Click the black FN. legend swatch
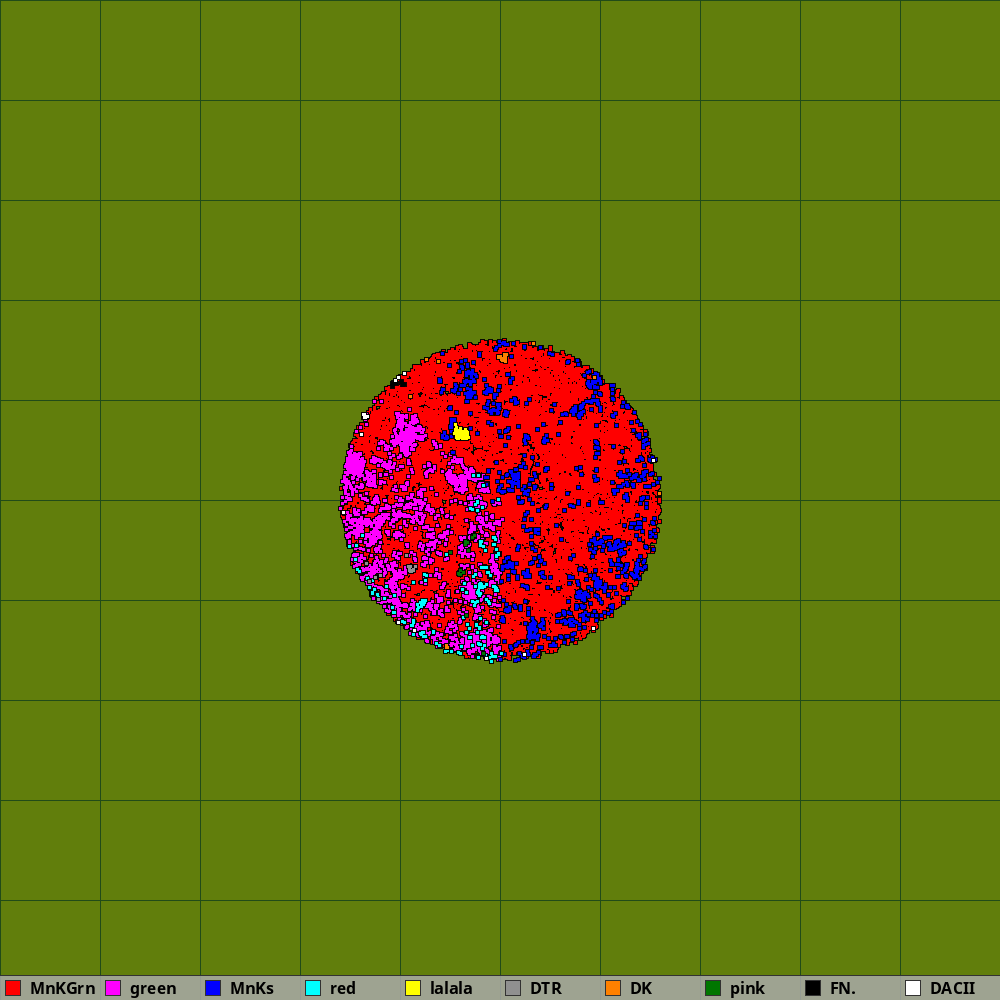The image size is (1000, 1000). (813, 988)
